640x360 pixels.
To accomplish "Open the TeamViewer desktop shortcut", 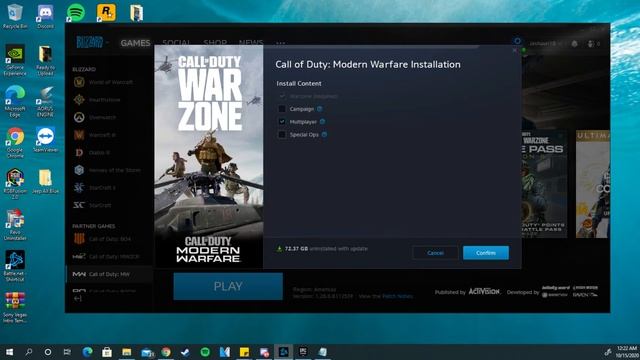I will point(45,140).
